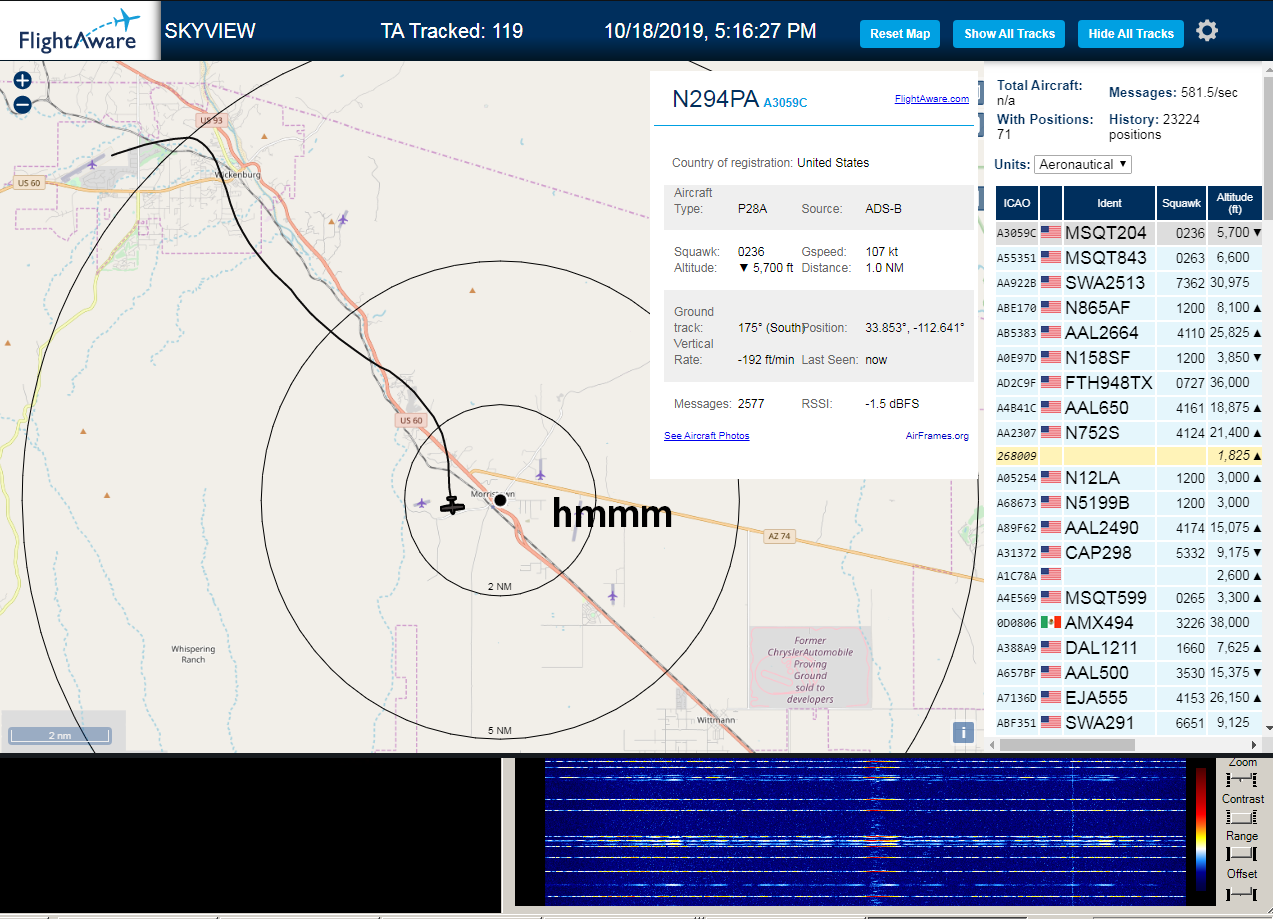Click the US flag in the AAL500 row

[1051, 672]
